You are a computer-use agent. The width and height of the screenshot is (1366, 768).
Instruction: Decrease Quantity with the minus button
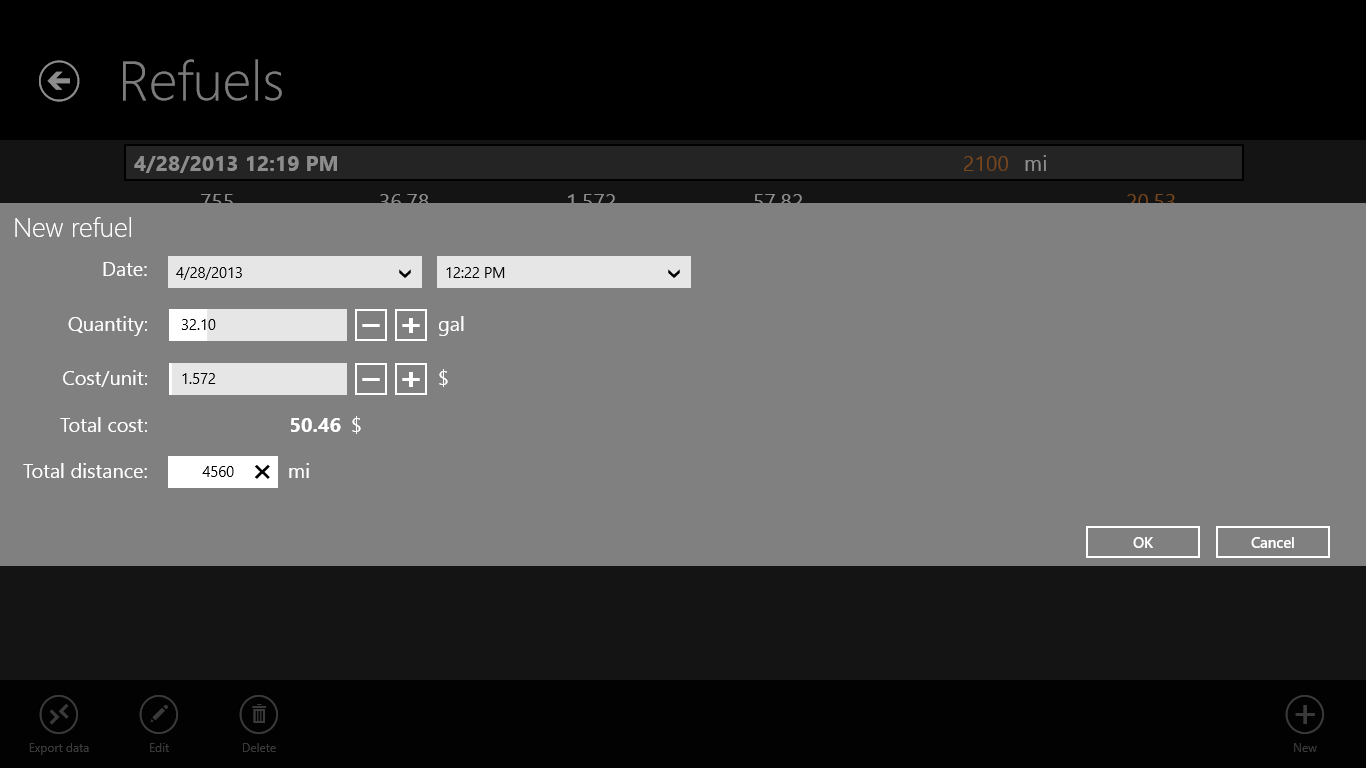click(371, 325)
